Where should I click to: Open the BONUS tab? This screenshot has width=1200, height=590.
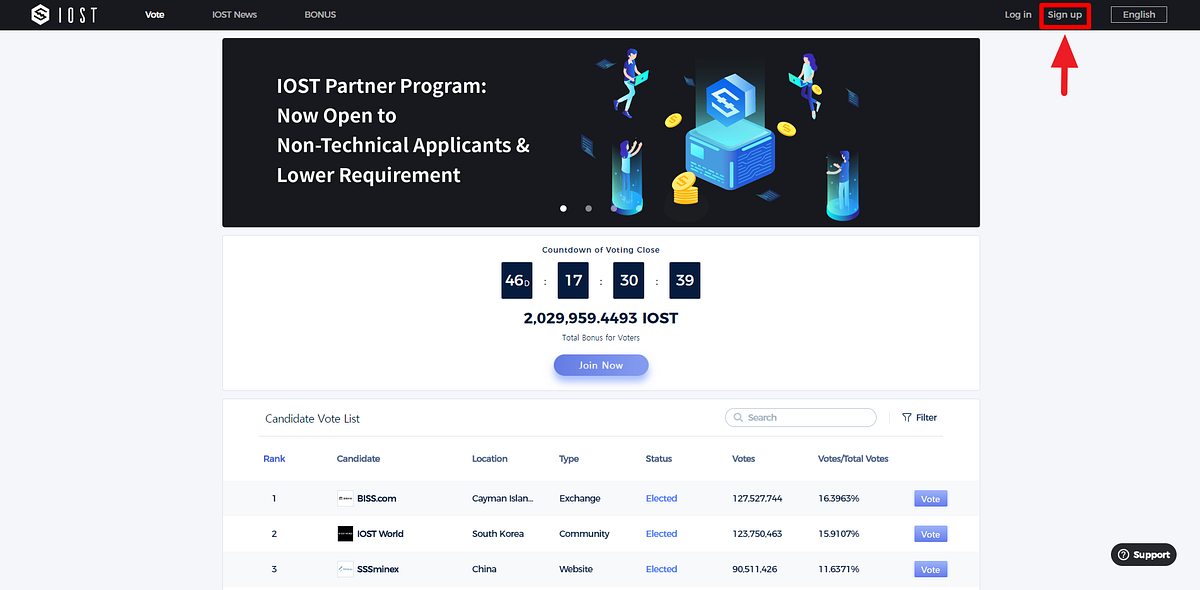pos(320,15)
